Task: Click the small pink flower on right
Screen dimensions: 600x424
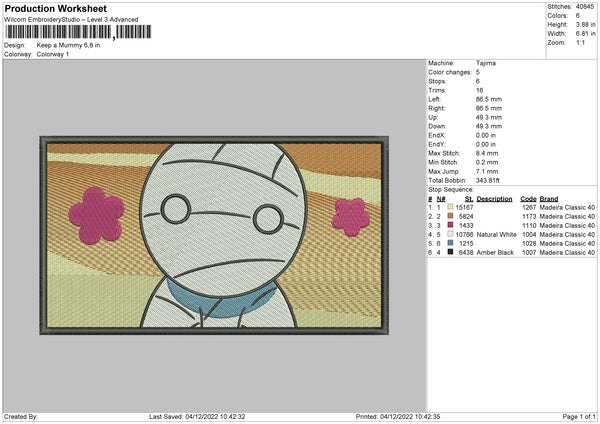Action: (x=351, y=217)
